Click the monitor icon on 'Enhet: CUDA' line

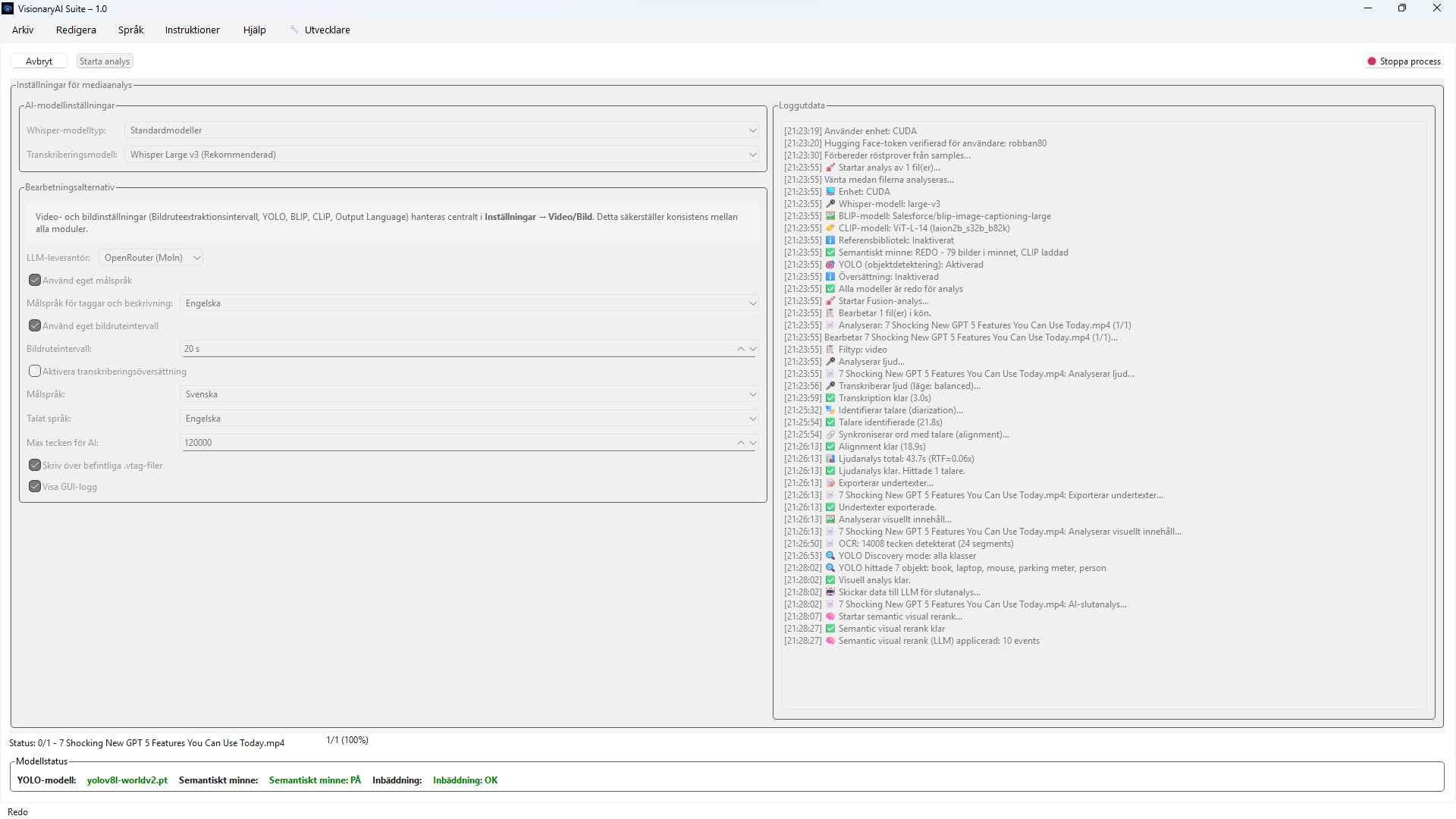830,192
